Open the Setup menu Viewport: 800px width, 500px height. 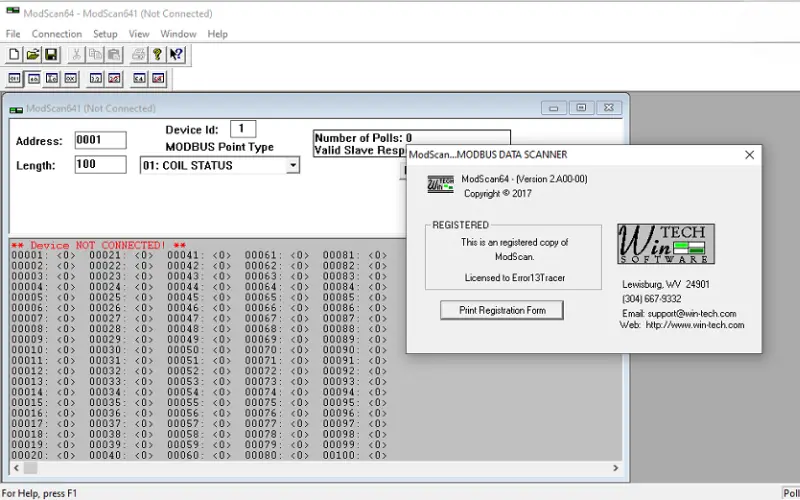tap(105, 34)
